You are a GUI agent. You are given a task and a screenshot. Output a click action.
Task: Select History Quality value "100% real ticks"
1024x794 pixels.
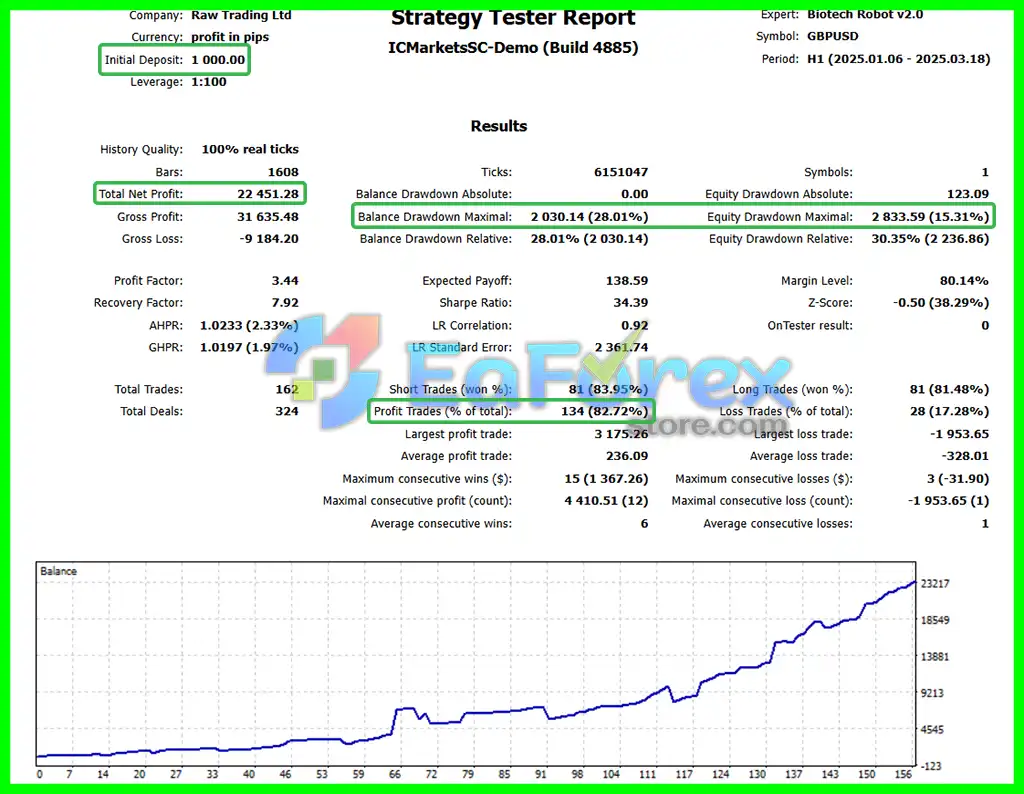coord(250,150)
